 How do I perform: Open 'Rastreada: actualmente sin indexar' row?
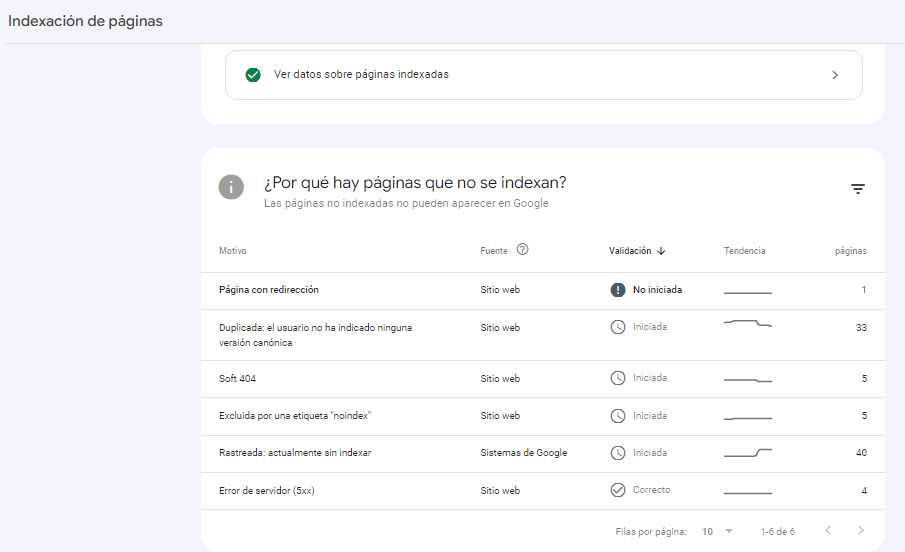point(543,454)
